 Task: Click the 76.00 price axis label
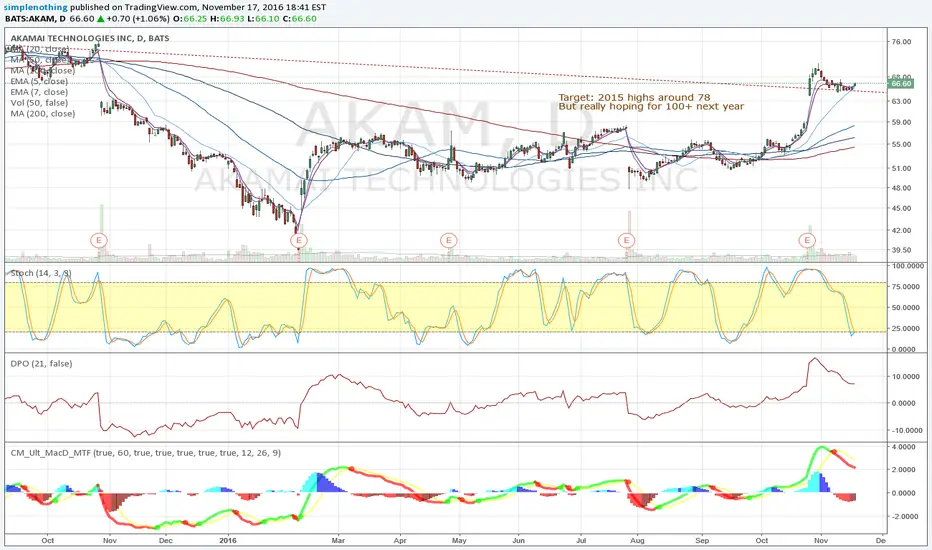coord(901,42)
